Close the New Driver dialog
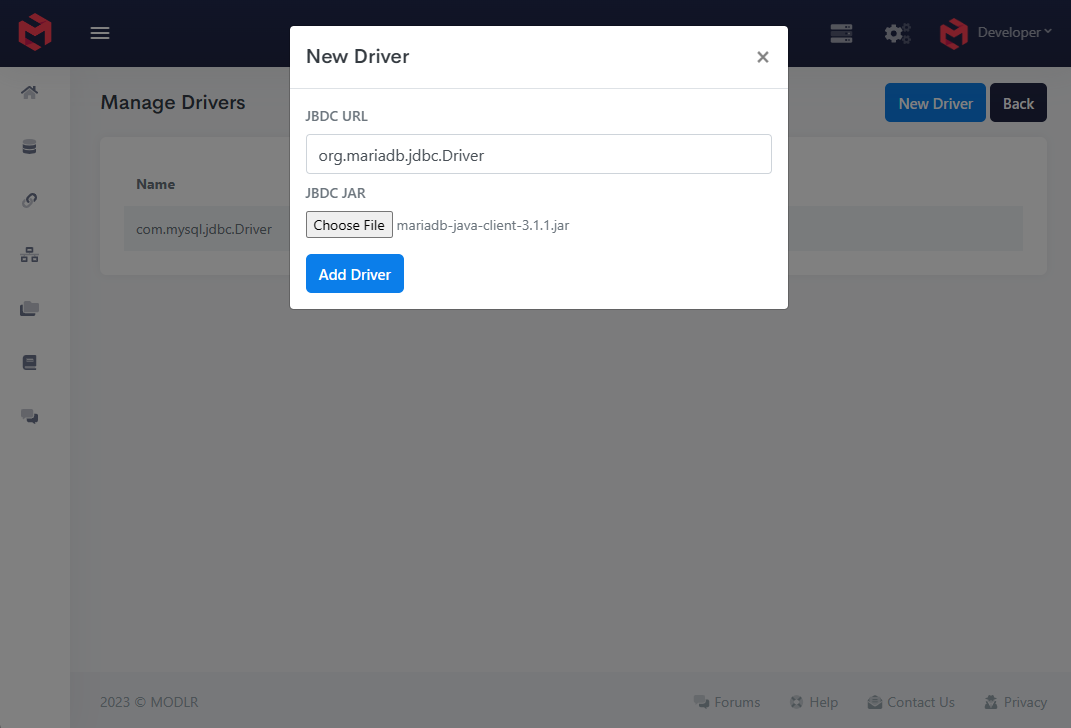Viewport: 1071px width, 728px height. pos(762,57)
